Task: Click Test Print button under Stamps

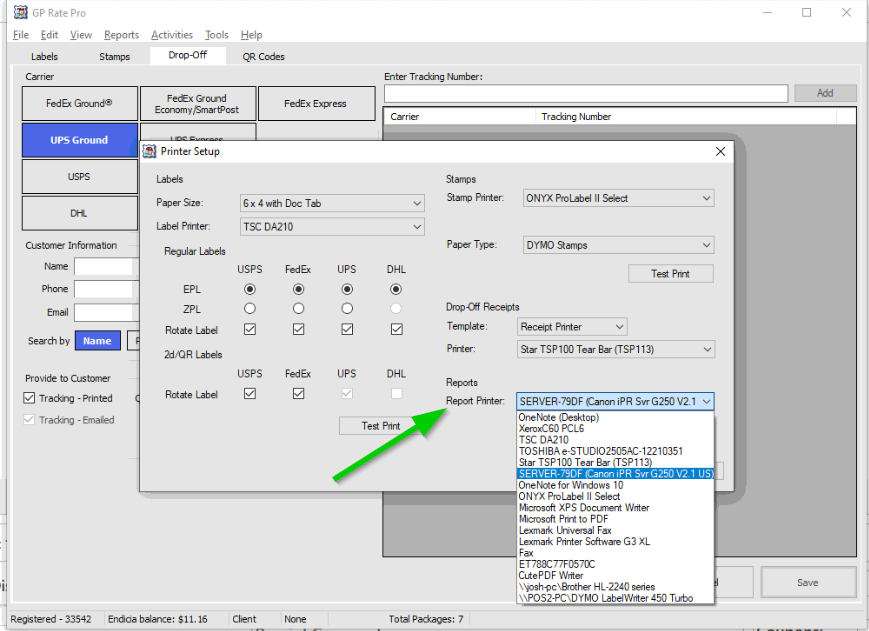Action: point(671,274)
